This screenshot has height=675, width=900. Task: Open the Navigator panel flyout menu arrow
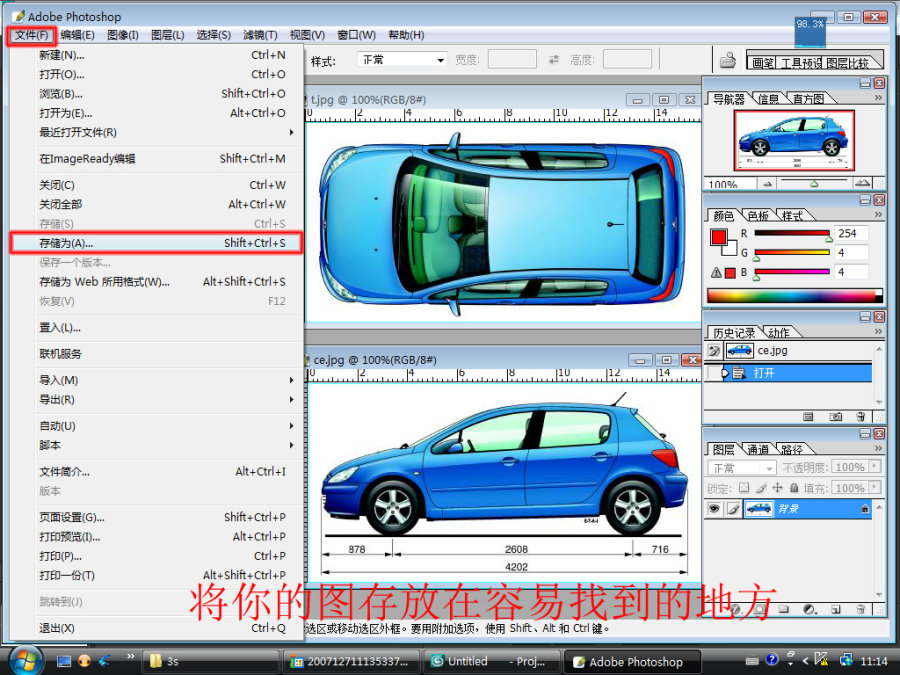click(x=878, y=98)
